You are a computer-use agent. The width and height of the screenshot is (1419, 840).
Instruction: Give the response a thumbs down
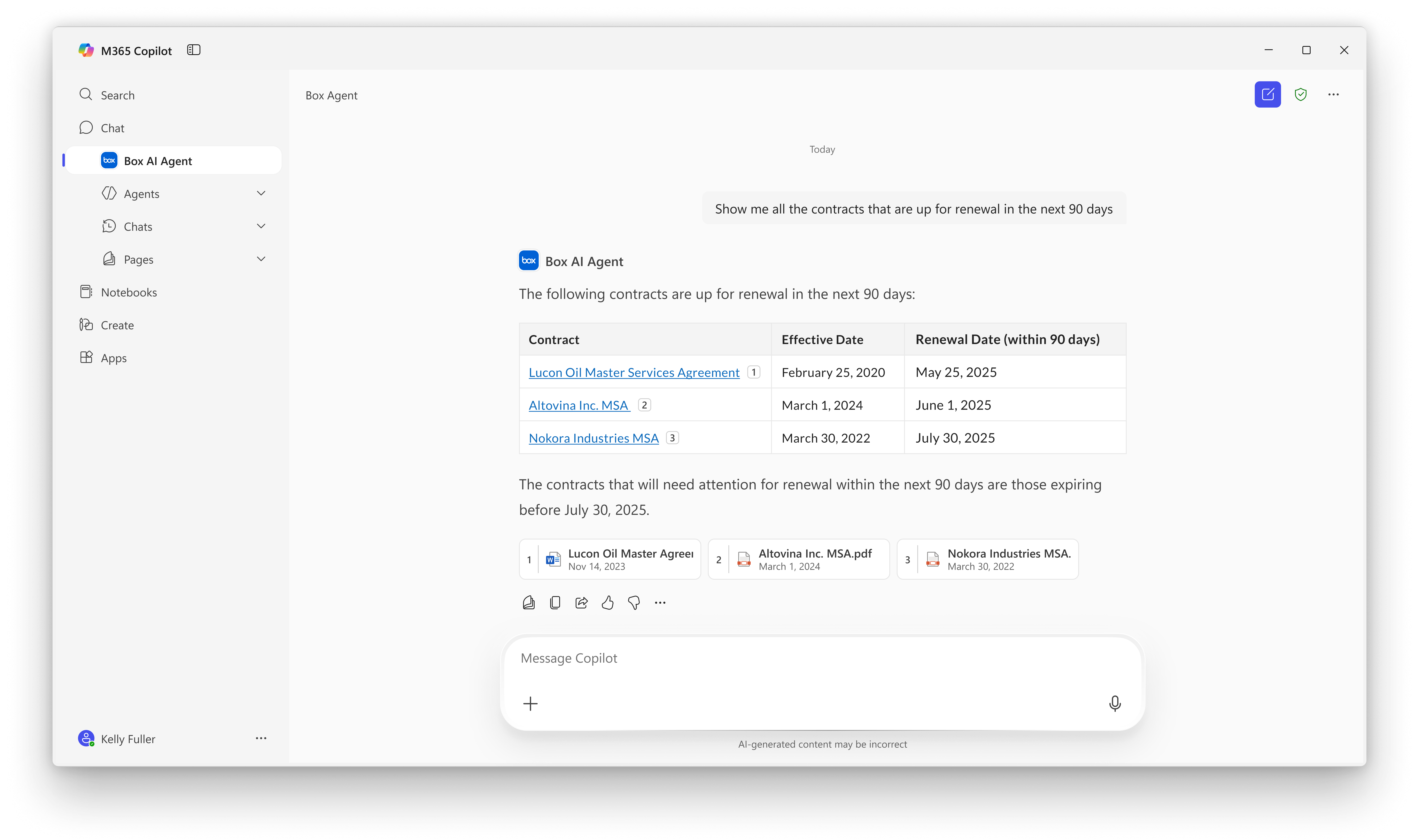[x=634, y=603]
